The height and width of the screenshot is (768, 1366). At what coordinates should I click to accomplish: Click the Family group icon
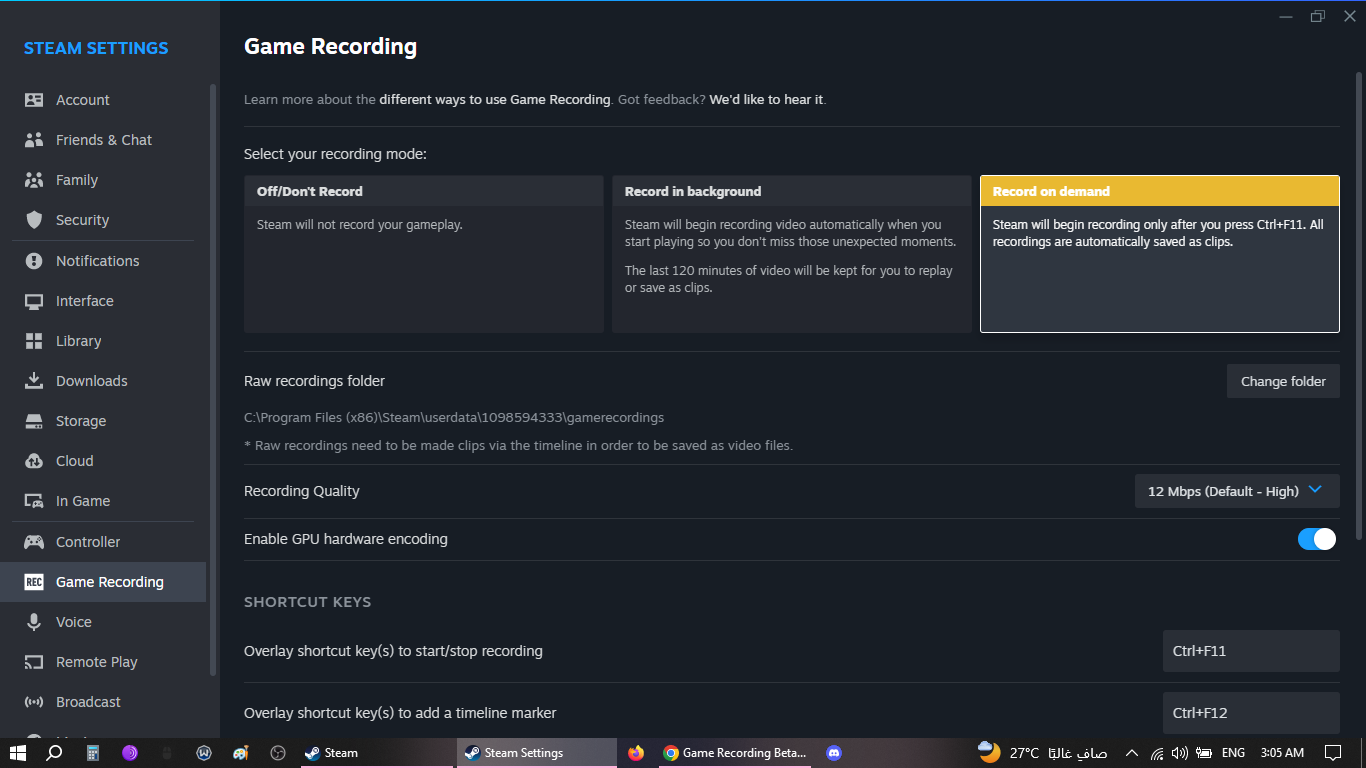(x=34, y=180)
